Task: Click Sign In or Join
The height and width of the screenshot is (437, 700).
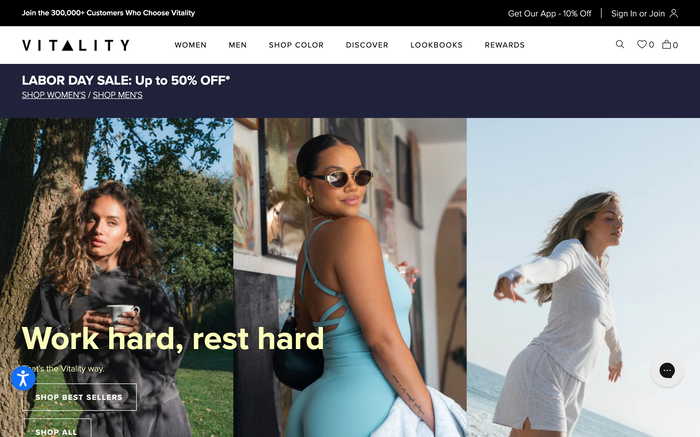Action: click(x=638, y=13)
